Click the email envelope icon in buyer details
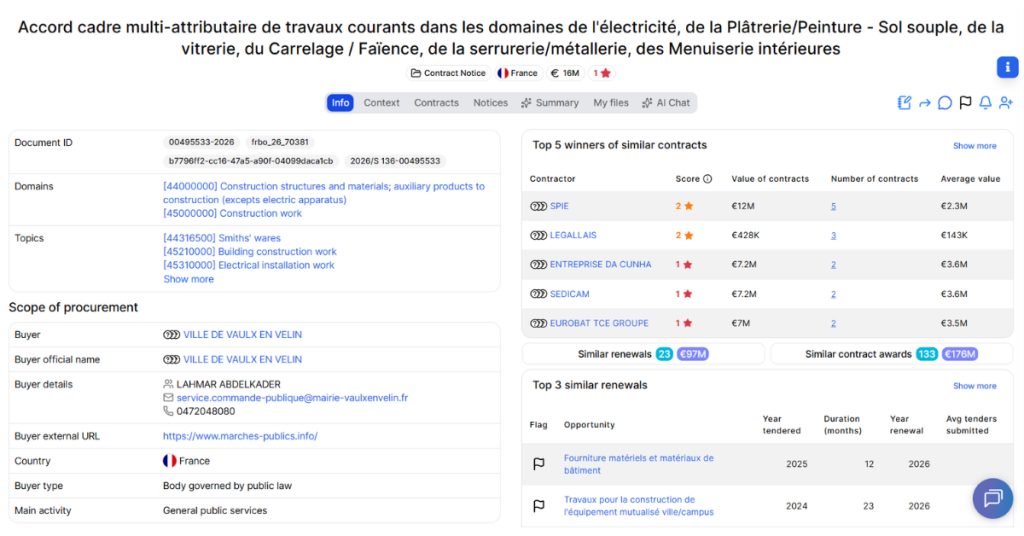This screenshot has width=1024, height=536. (168, 398)
